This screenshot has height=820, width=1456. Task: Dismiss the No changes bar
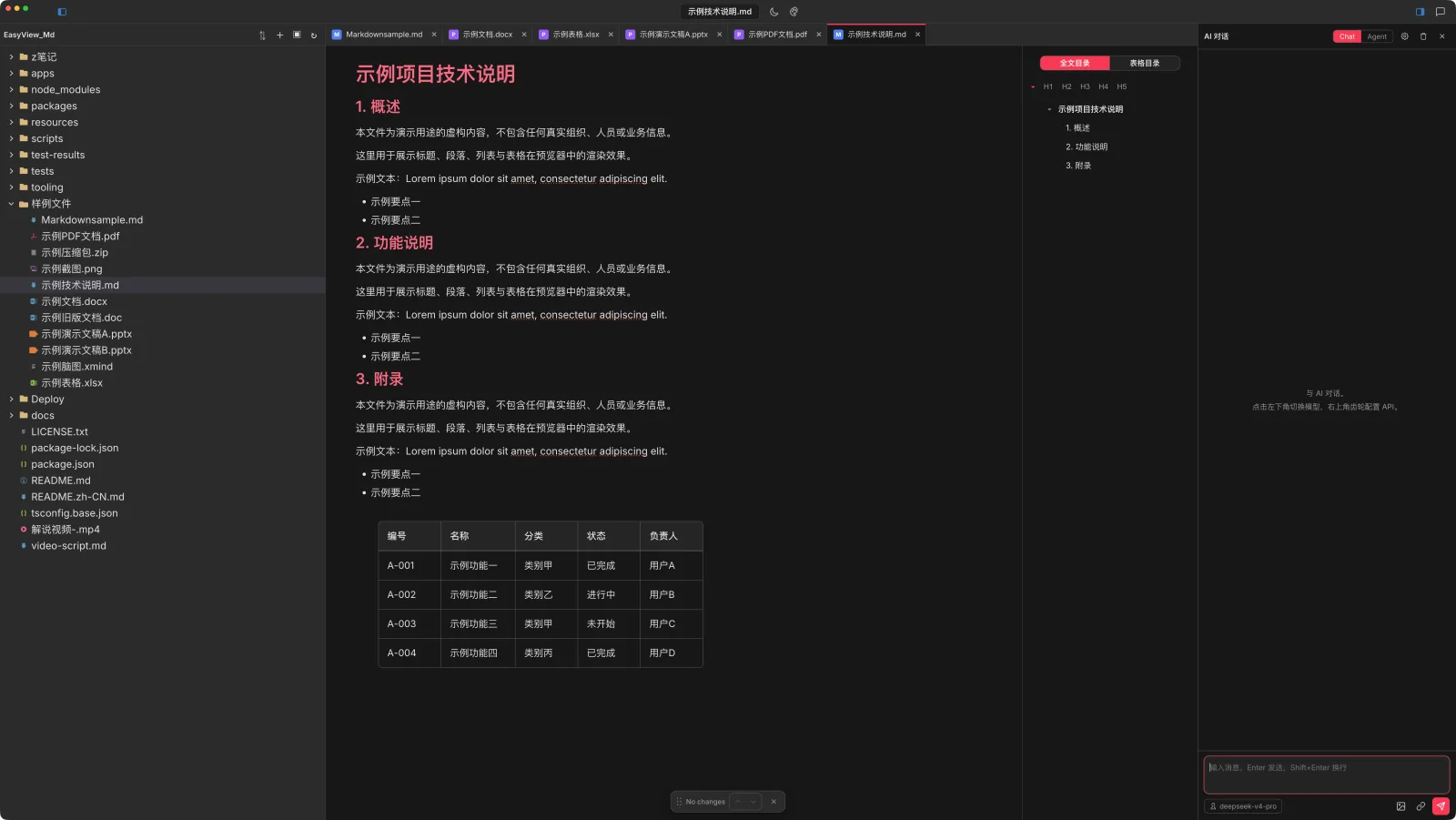tap(773, 802)
